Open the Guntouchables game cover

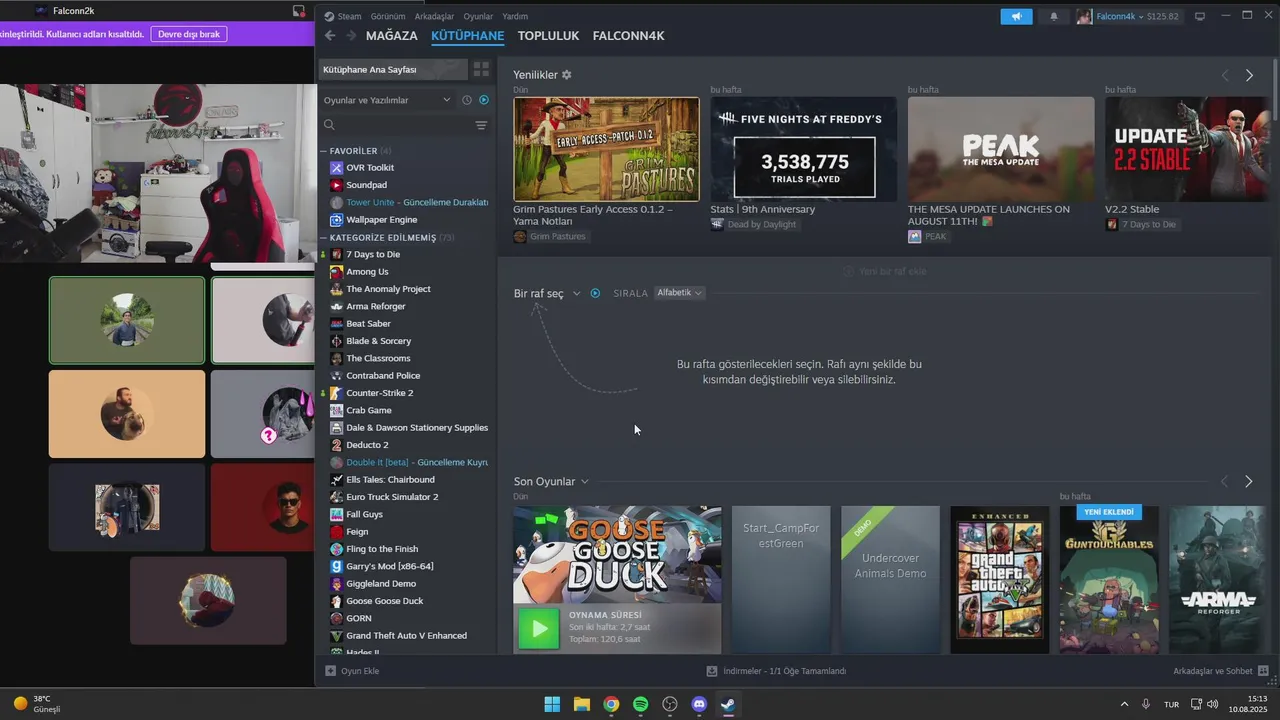coord(1109,580)
